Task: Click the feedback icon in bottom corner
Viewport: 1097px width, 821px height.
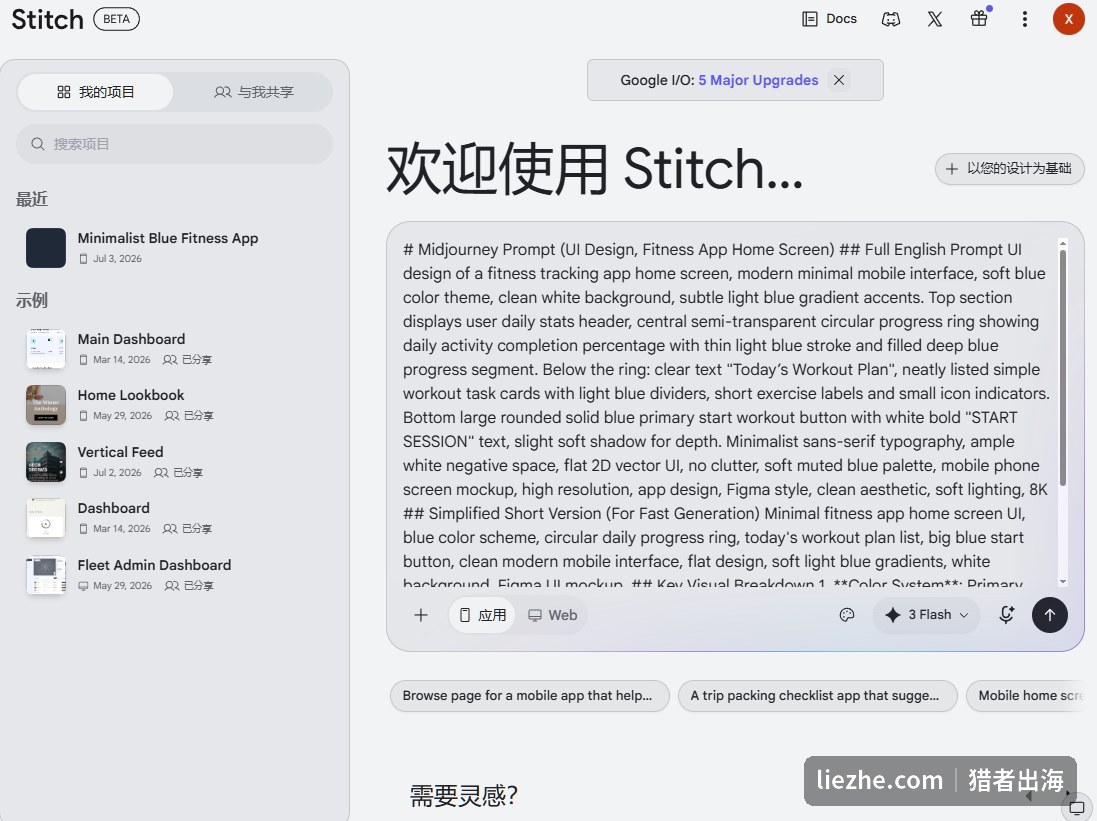Action: [1077, 808]
